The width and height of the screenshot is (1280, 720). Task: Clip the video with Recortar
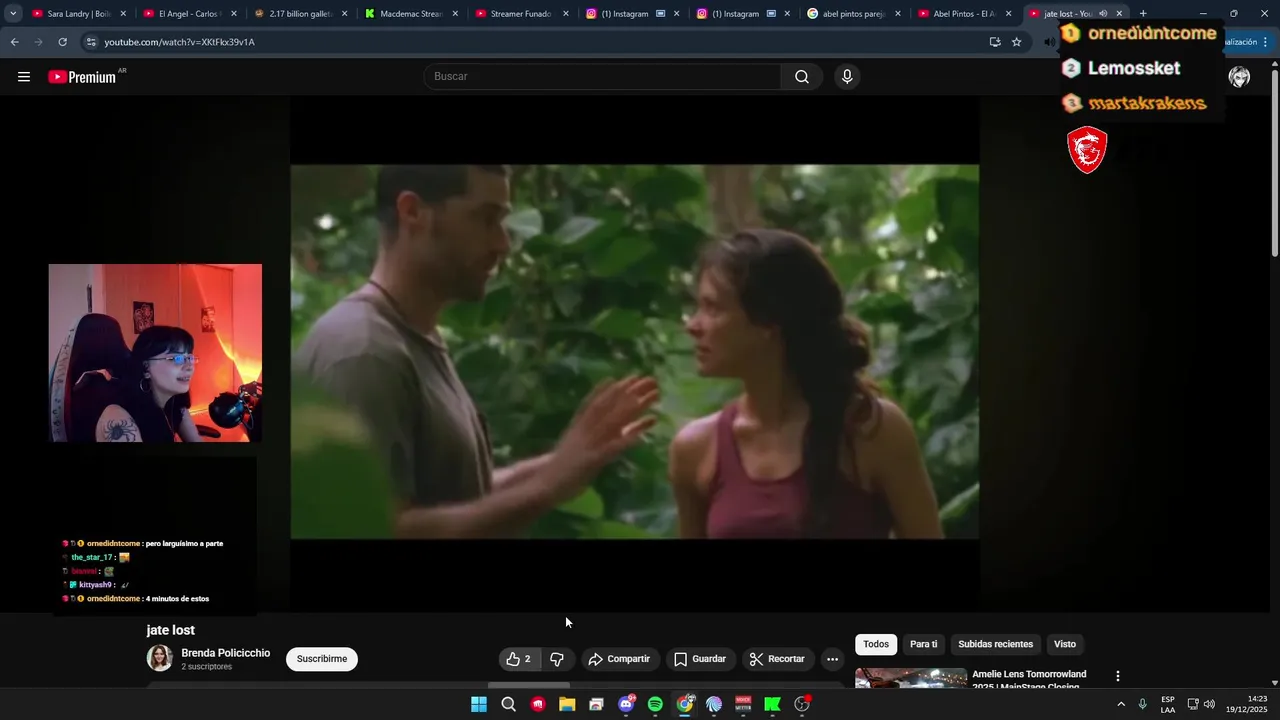click(777, 659)
